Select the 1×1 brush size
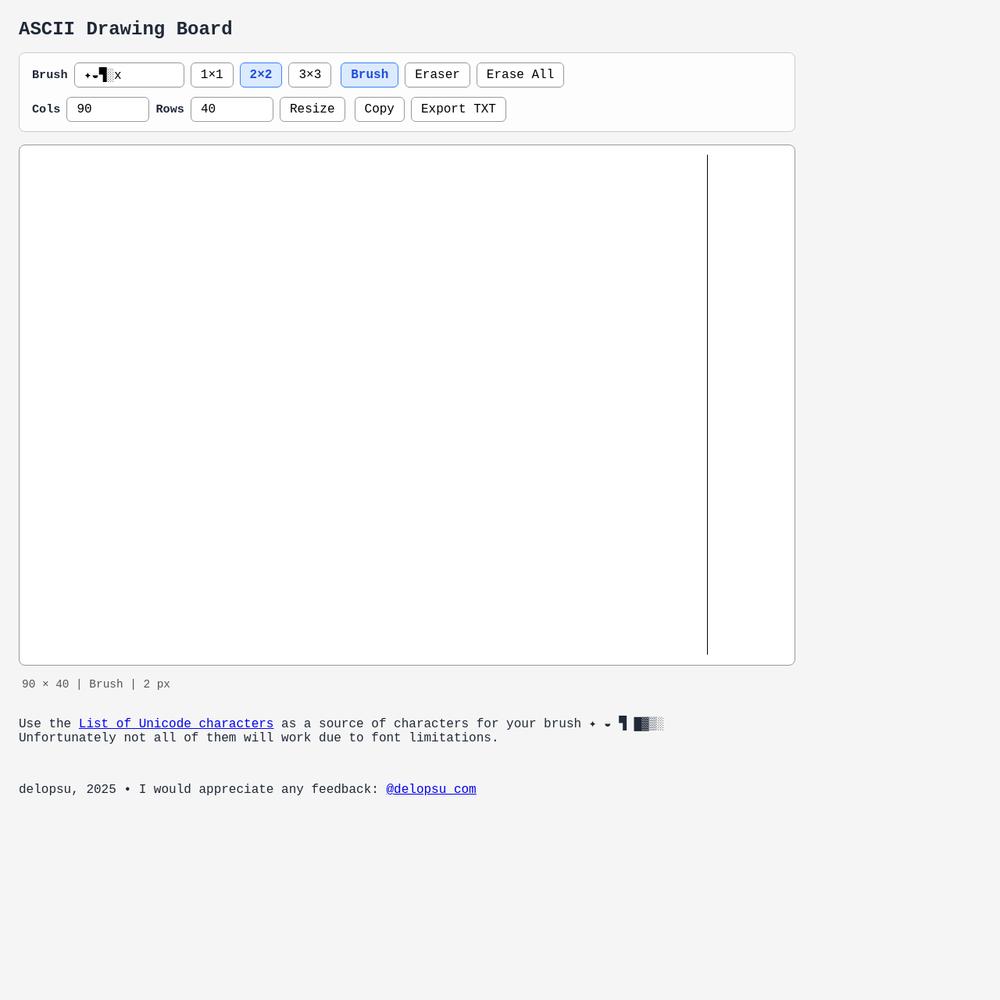Image resolution: width=1000 pixels, height=1000 pixels. click(212, 75)
